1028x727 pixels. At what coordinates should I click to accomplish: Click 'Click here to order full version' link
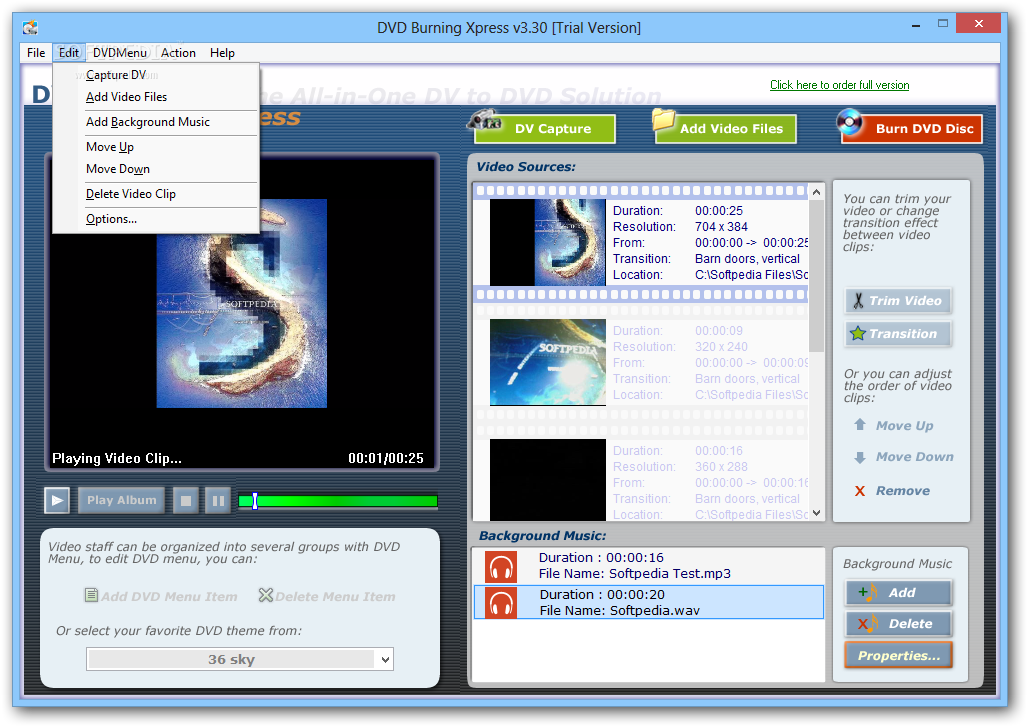point(839,85)
